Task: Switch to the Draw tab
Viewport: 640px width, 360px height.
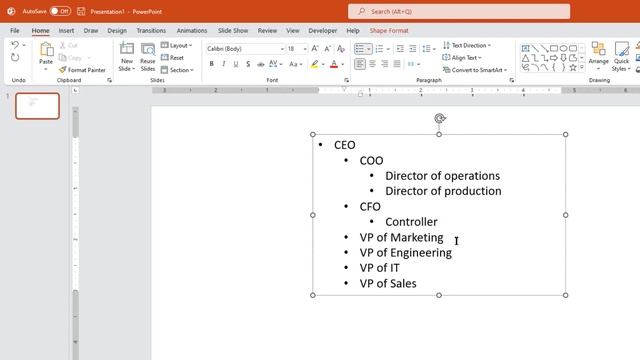Action: tap(91, 31)
